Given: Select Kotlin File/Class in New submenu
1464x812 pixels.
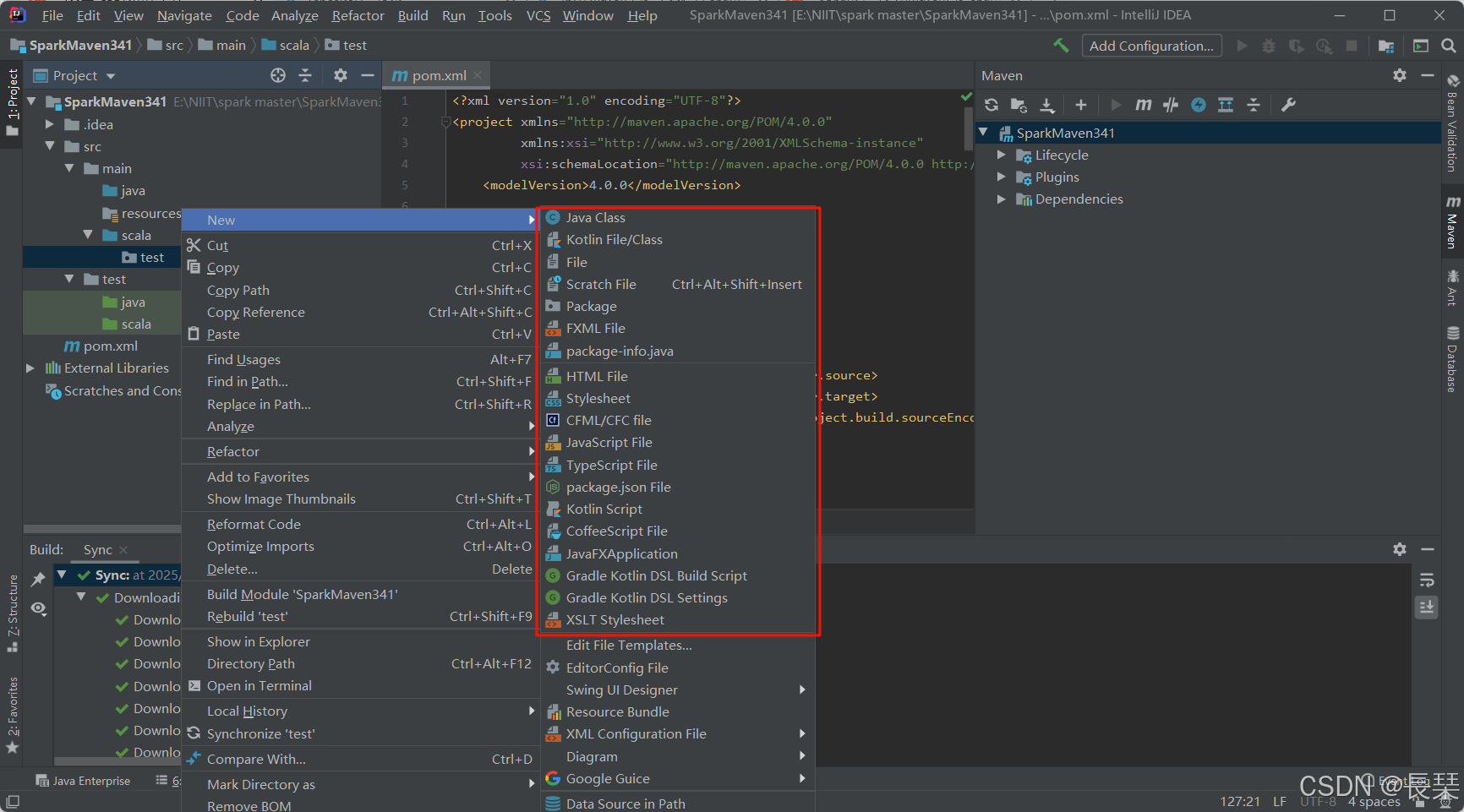Looking at the screenshot, I should click(678, 239).
